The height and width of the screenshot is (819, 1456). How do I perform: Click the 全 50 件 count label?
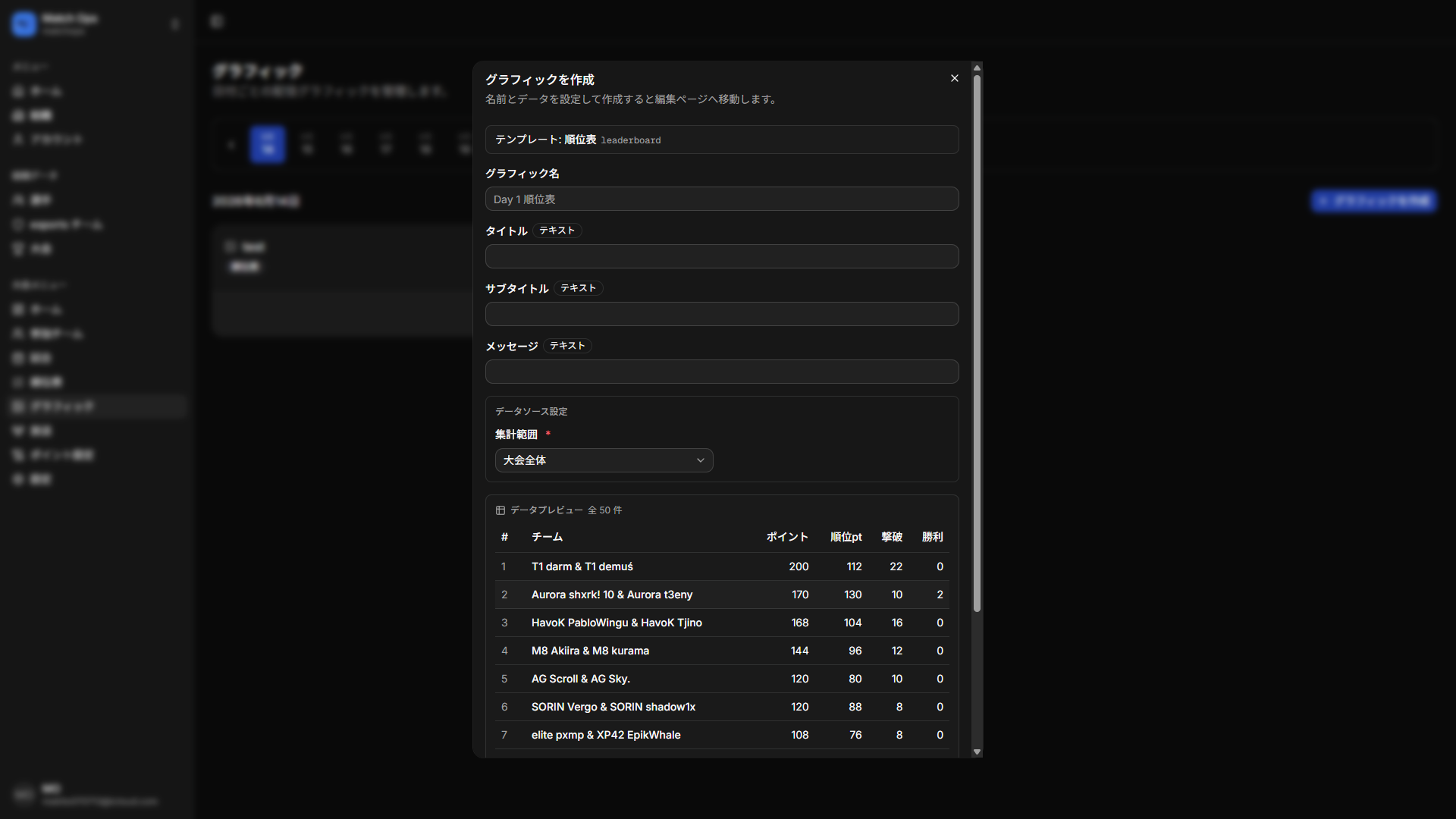605,510
